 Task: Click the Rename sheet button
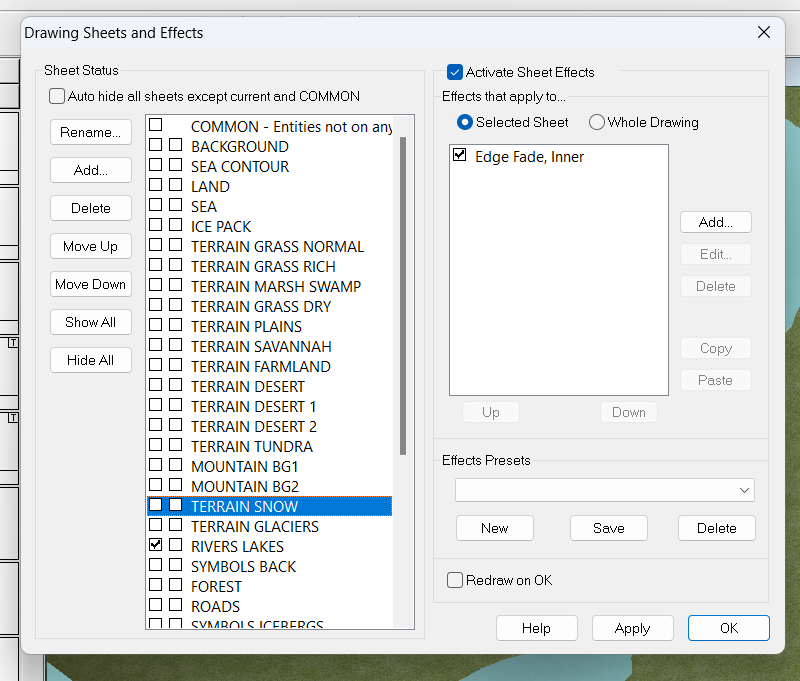pyautogui.click(x=91, y=132)
